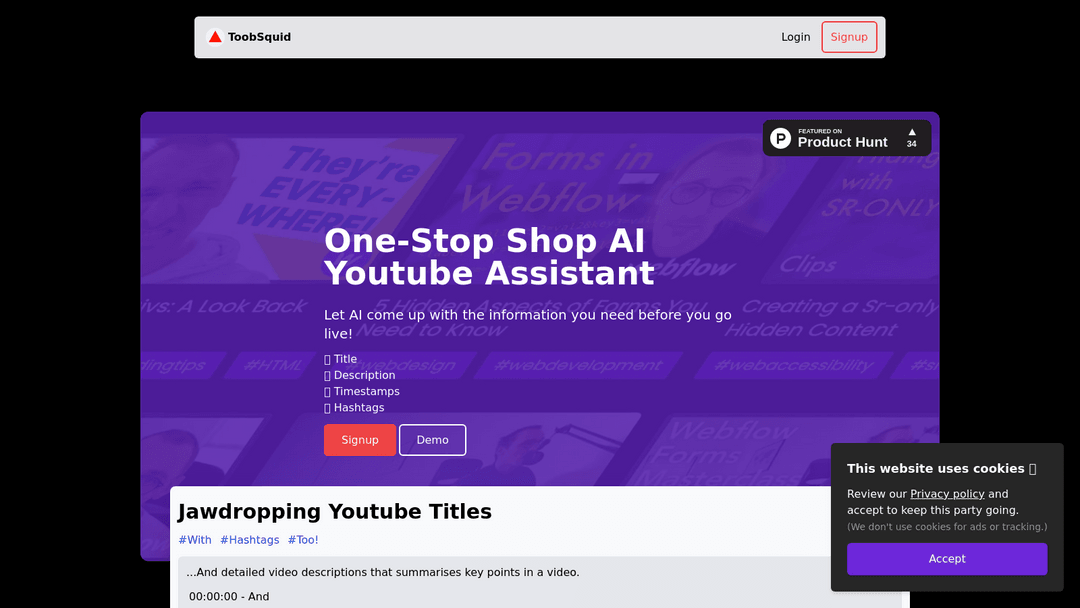Click the Product Hunt upvote arrow
The image size is (1080, 608).
[911, 132]
